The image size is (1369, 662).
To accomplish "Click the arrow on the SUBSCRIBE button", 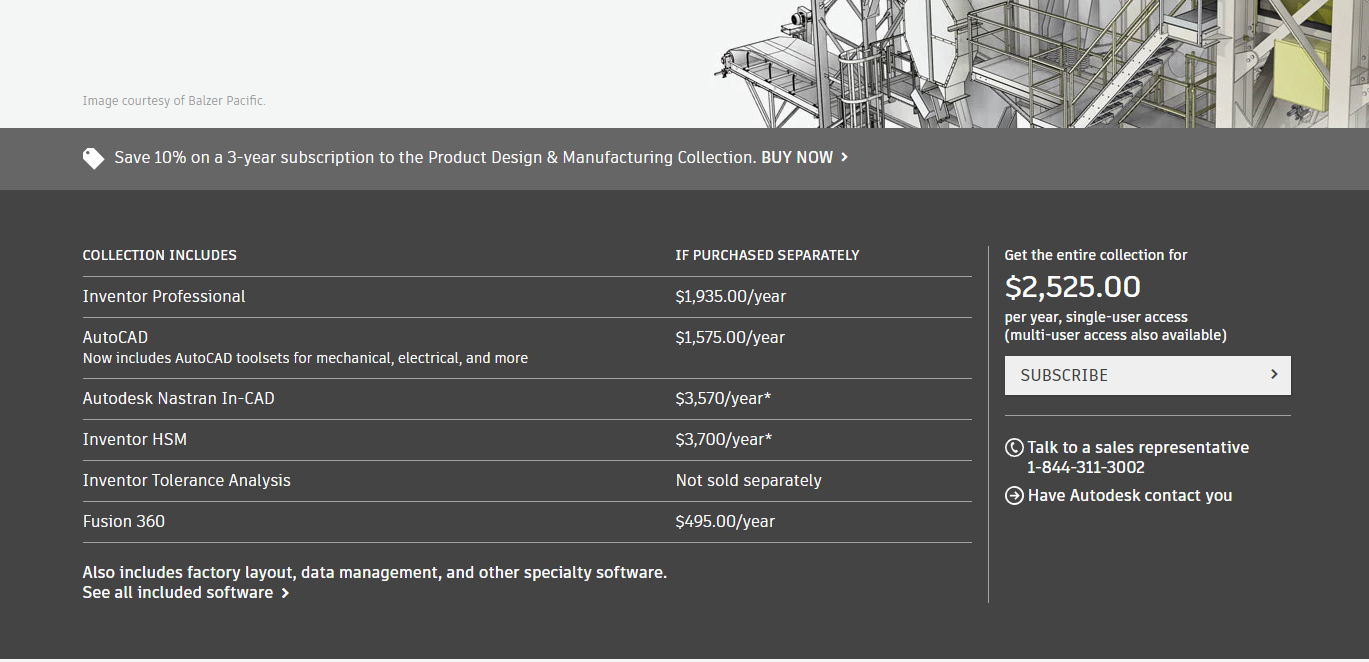I will click(x=1274, y=375).
